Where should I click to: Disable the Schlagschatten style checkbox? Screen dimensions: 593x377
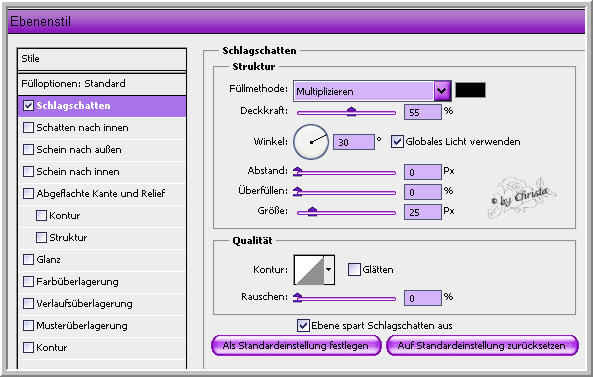pyautogui.click(x=28, y=105)
